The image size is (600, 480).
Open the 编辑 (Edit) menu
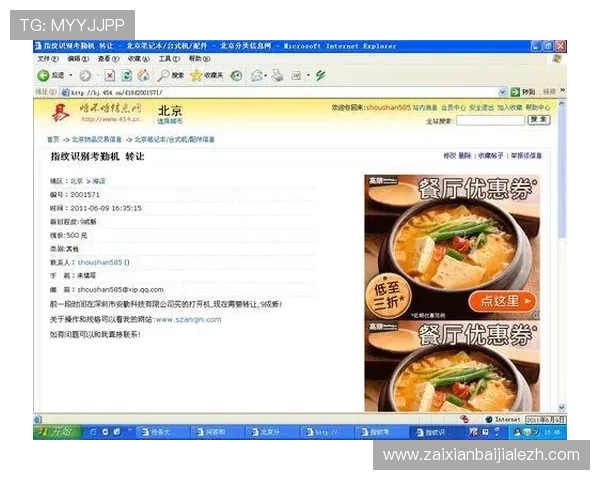click(78, 59)
